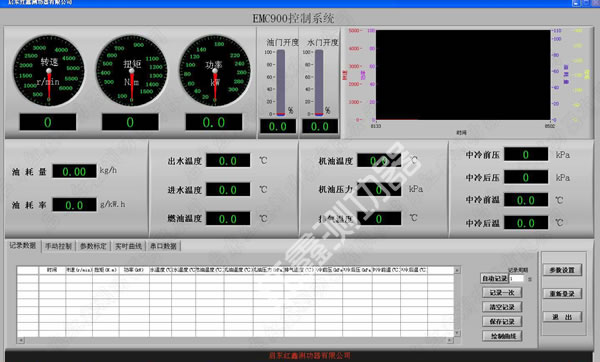Viewport: 600px width, 362px height.
Task: Select the 串口数据 tab
Action: point(163,246)
